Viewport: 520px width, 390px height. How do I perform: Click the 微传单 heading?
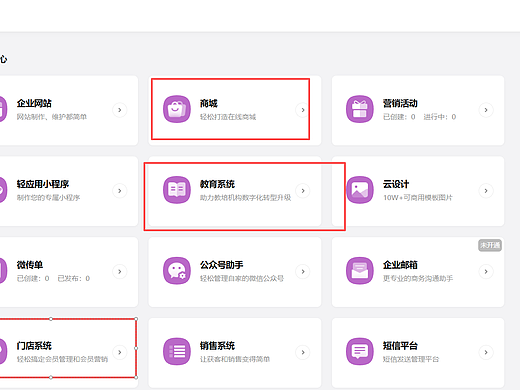(30, 265)
